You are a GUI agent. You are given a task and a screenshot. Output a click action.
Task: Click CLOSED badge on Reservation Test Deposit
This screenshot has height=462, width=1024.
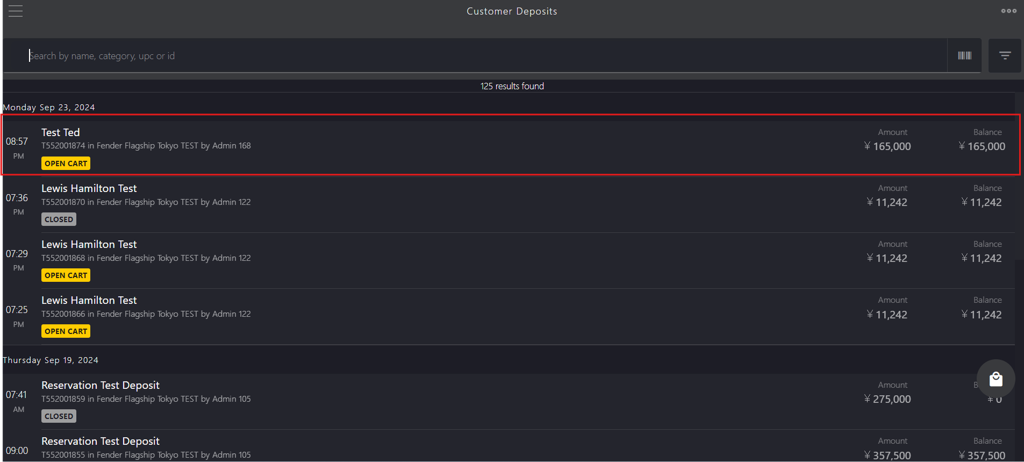coord(59,416)
